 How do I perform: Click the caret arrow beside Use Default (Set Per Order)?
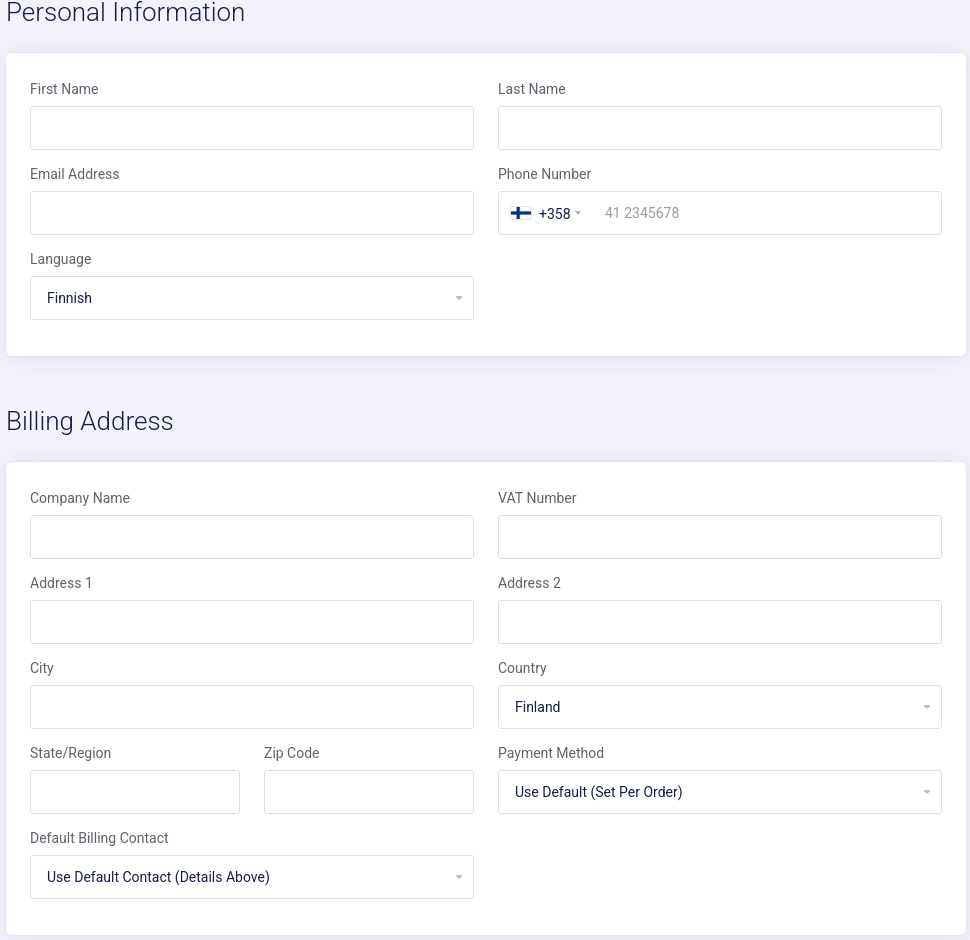[x=927, y=792]
